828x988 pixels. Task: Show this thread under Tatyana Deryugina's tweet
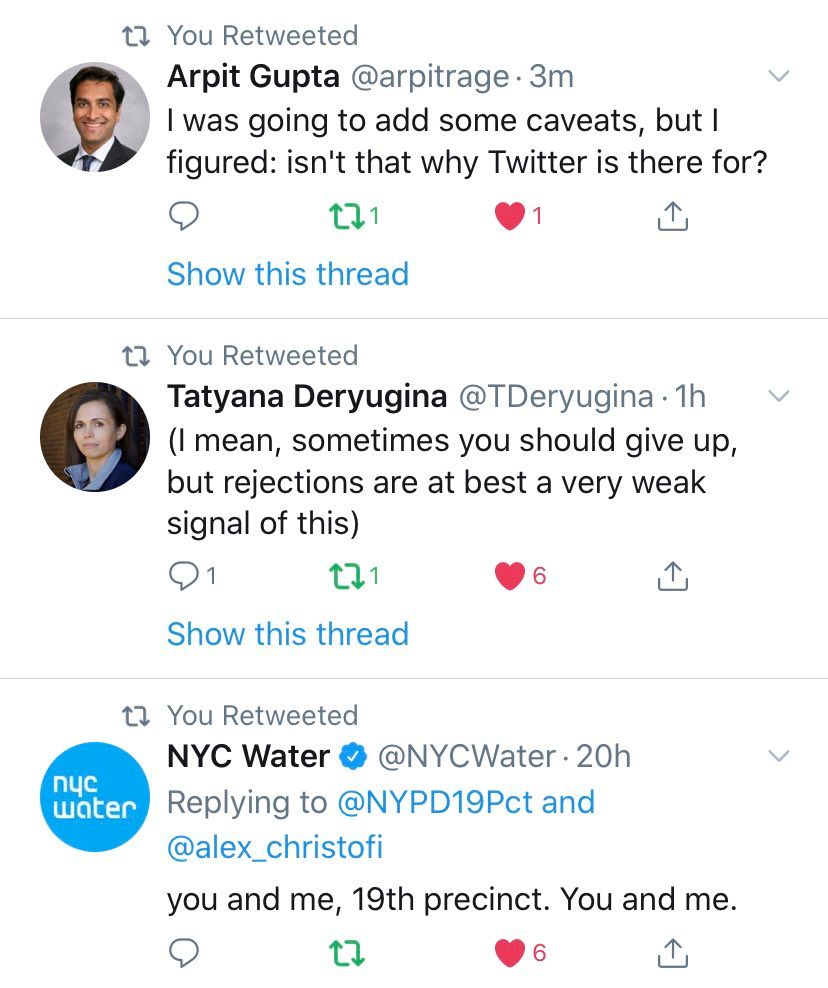click(287, 634)
